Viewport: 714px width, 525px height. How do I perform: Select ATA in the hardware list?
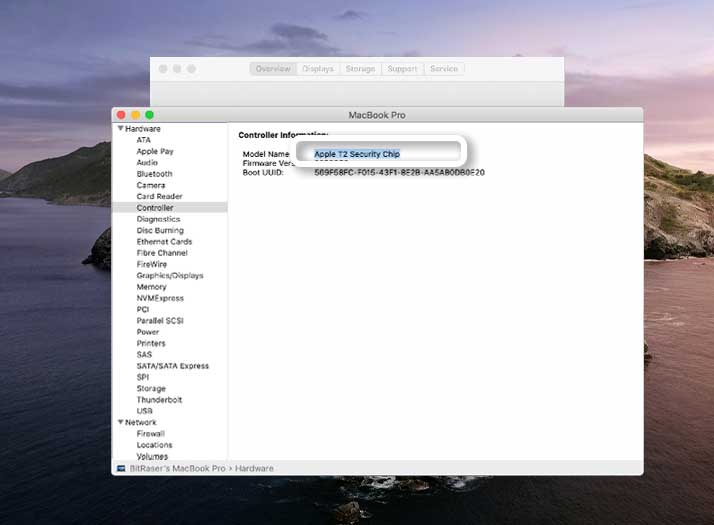[143, 140]
